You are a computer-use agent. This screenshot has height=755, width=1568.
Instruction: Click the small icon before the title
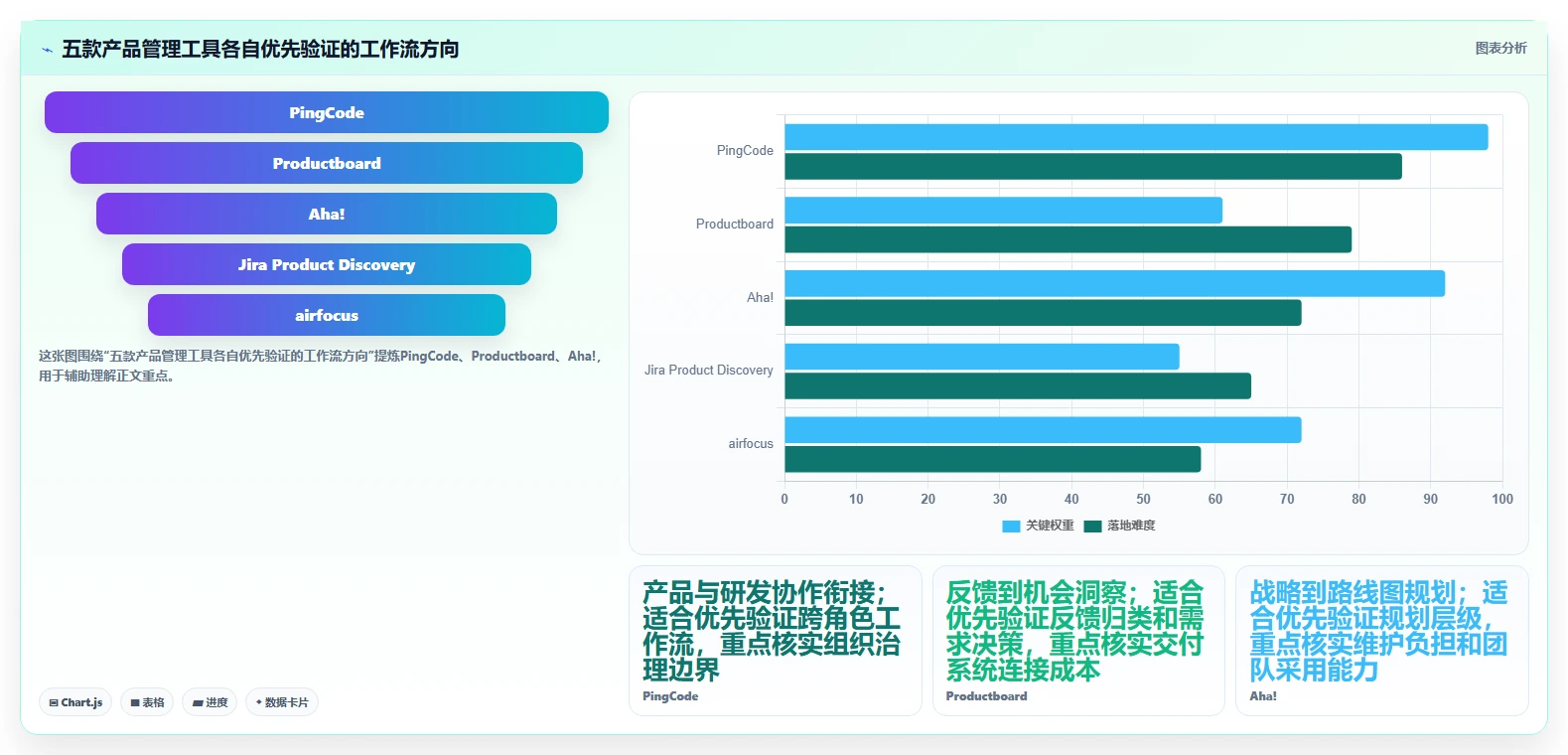pos(47,50)
